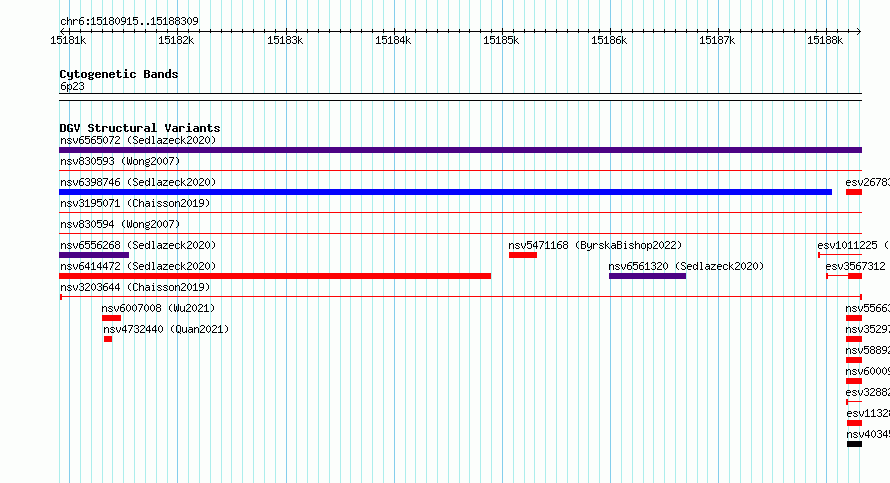The height and width of the screenshot is (483, 890).
Task: Open the nsv6398746 (Sedlazeck2020) label
Action: pos(138,182)
